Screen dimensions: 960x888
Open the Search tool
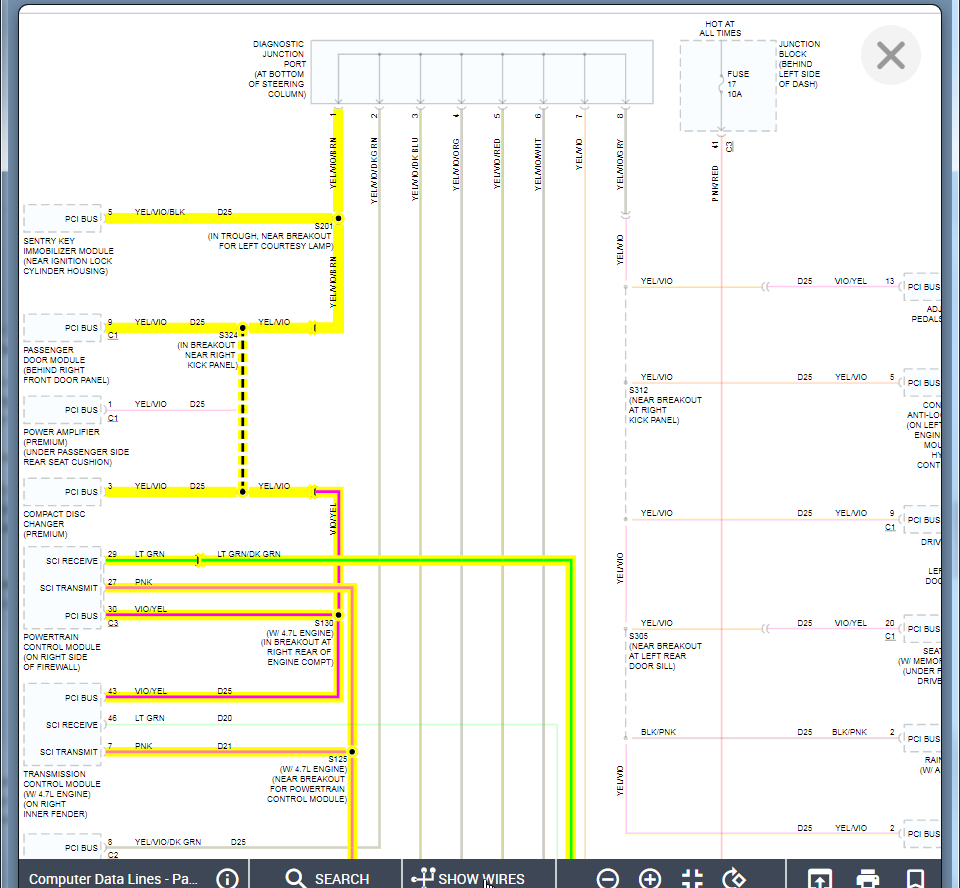pos(327,878)
